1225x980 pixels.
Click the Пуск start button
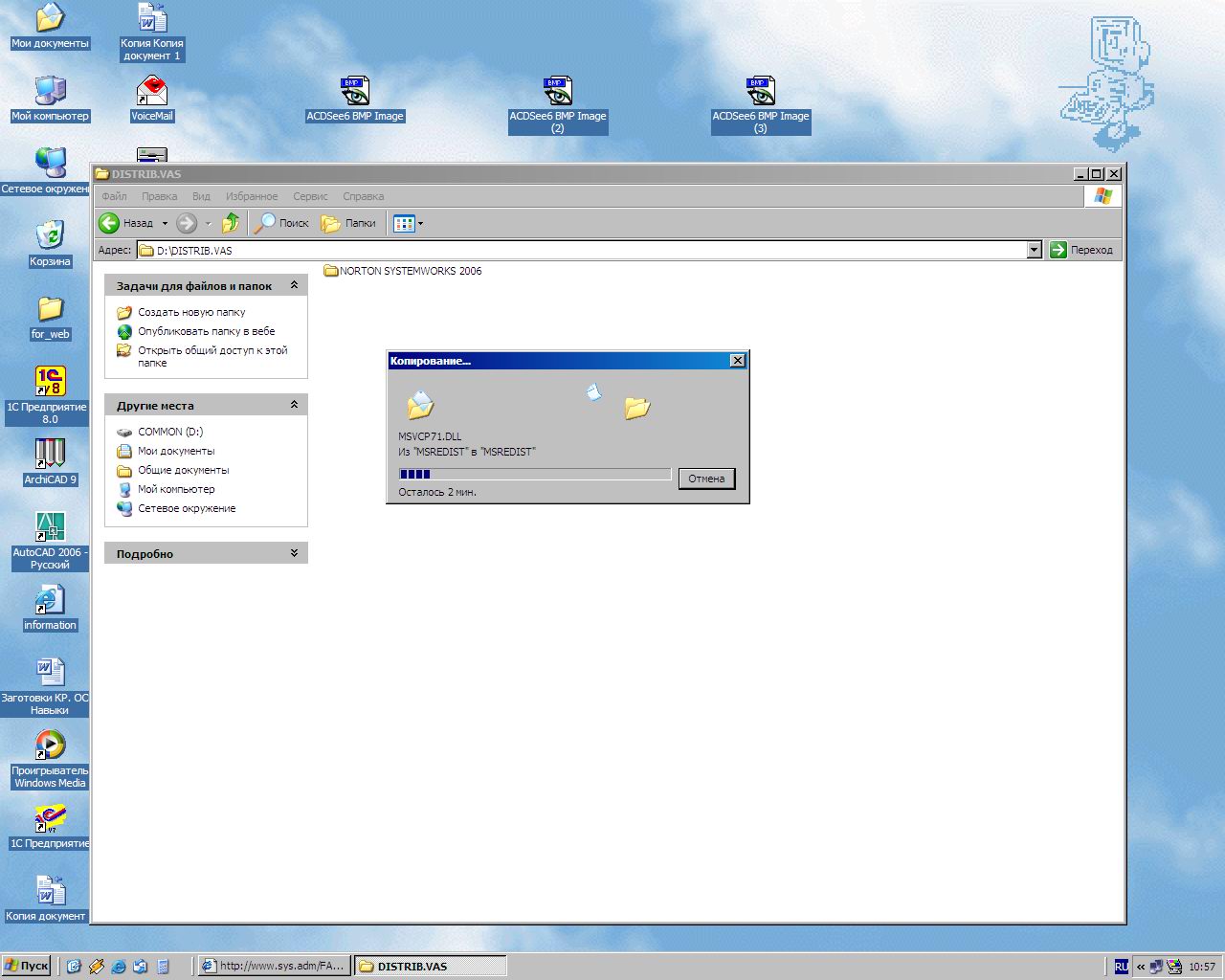pos(26,966)
